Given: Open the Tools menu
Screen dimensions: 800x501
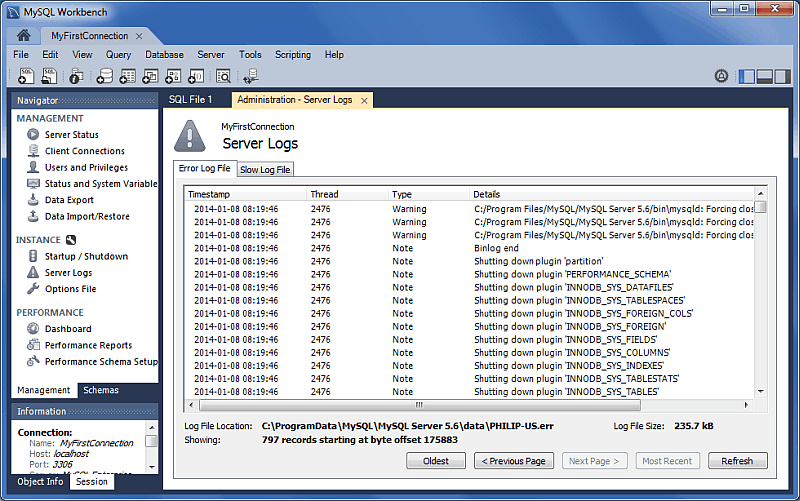Looking at the screenshot, I should [x=250, y=55].
